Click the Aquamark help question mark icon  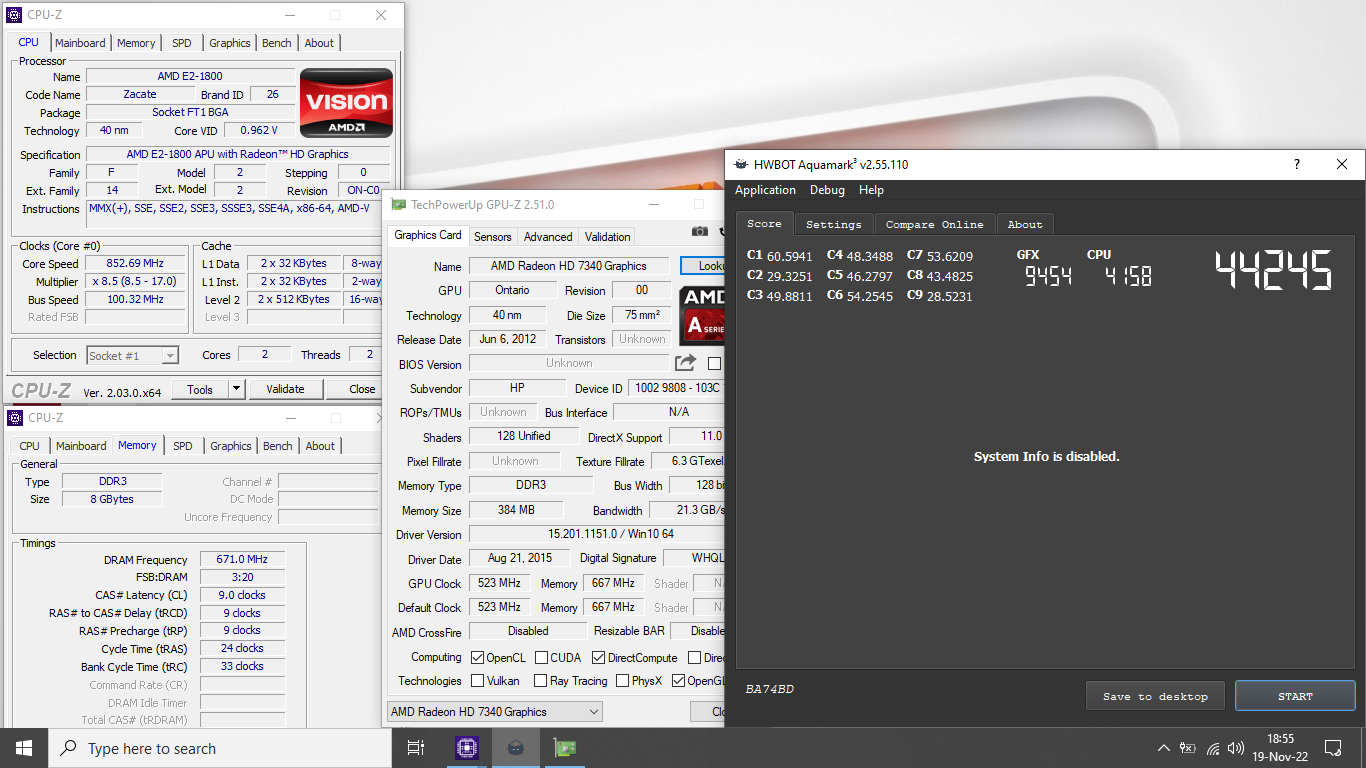1297,165
